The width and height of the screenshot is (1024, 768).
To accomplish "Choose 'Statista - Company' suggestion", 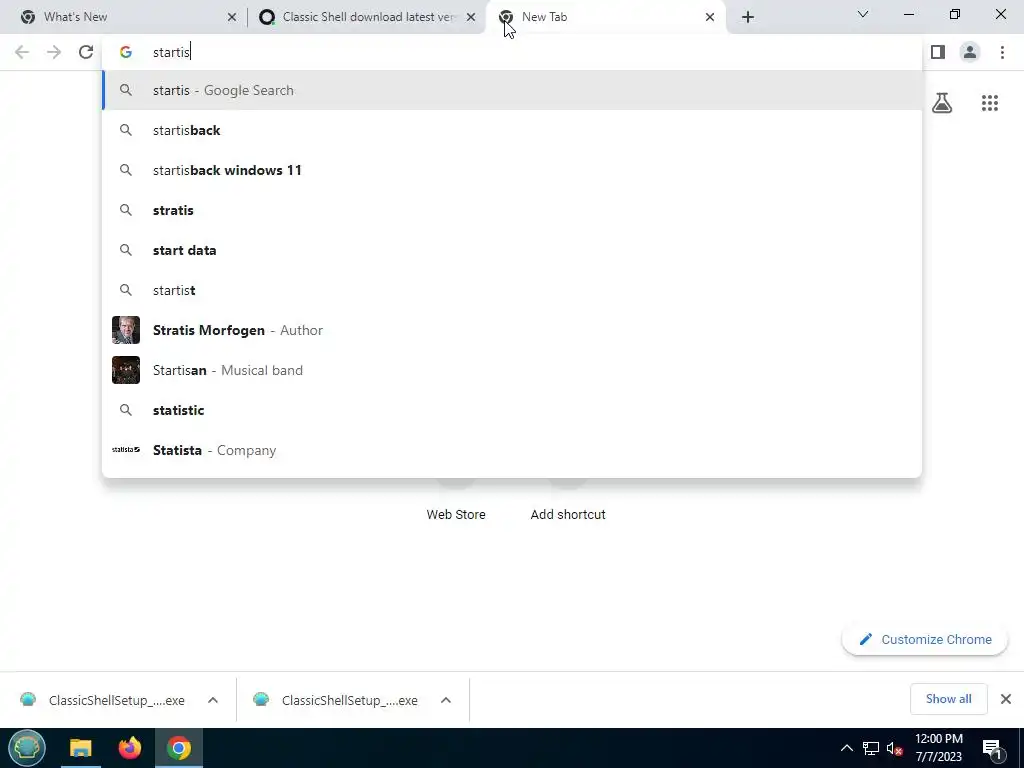I will (512, 450).
